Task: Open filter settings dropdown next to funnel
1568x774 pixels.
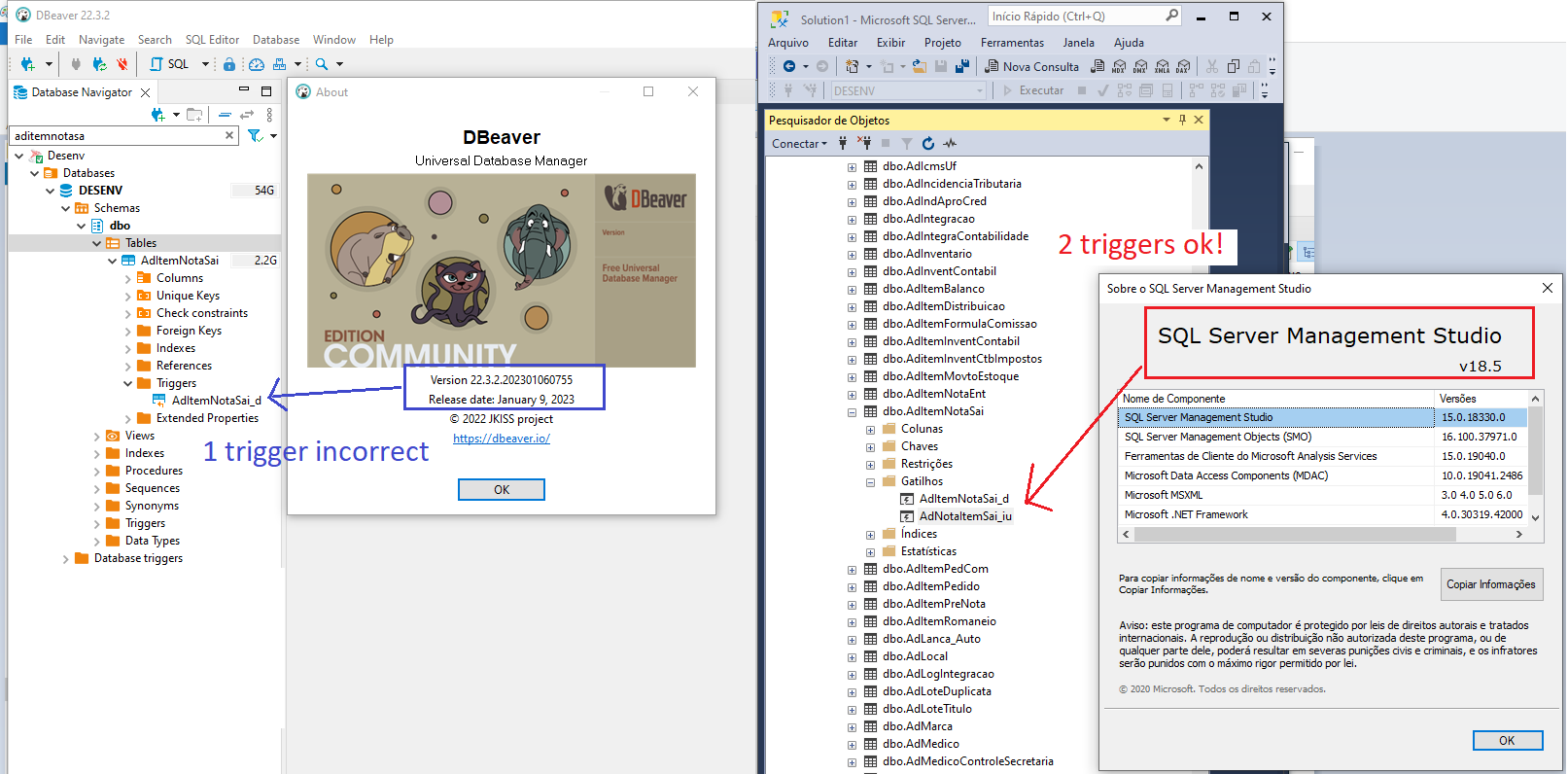Action: click(273, 136)
